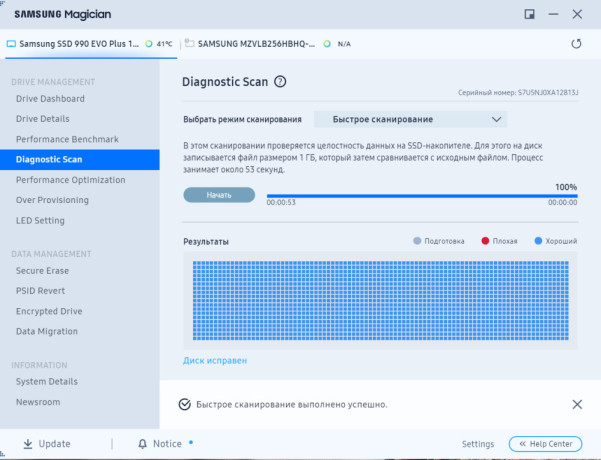Click the red Плохая legend dot
Image resolution: width=601 pixels, height=460 pixels.
485,241
